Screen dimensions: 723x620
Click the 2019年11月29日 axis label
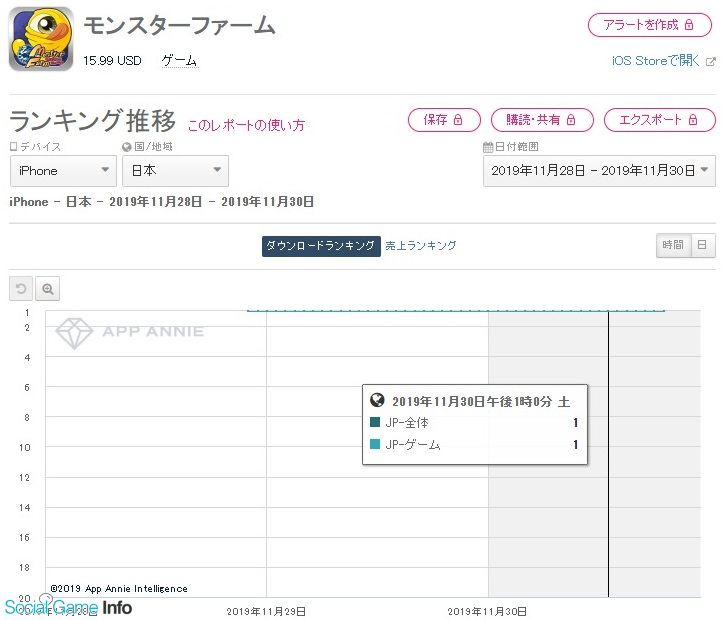[x=266, y=611]
